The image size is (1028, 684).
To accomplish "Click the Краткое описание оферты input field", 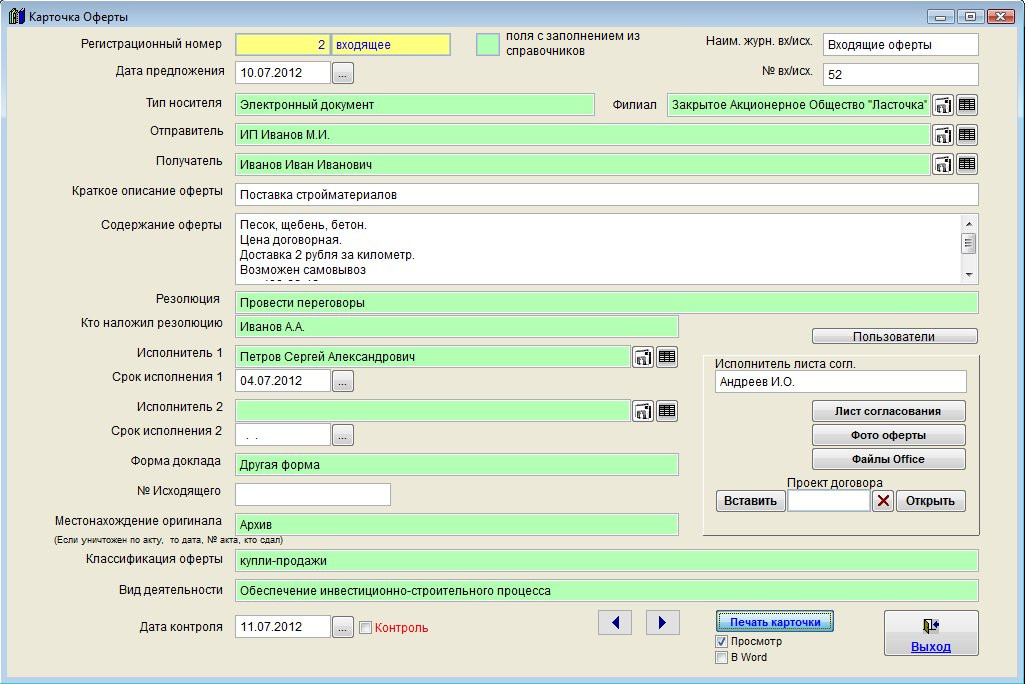I will pos(606,195).
